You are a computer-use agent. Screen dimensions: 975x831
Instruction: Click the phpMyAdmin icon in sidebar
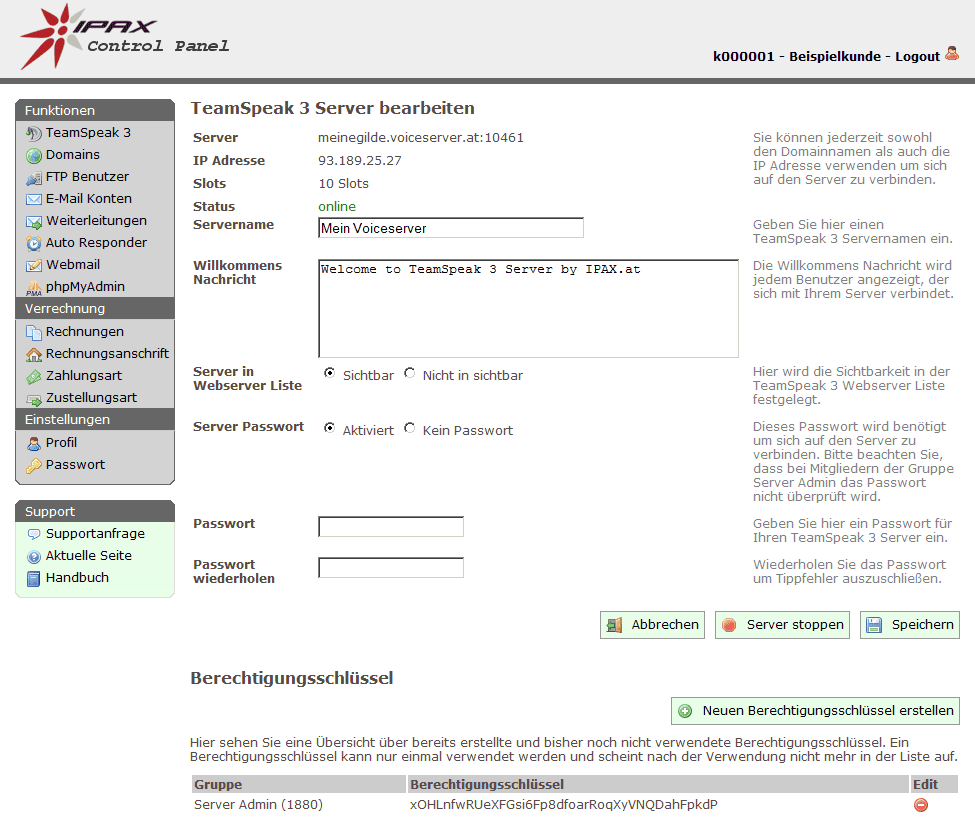pos(34,287)
